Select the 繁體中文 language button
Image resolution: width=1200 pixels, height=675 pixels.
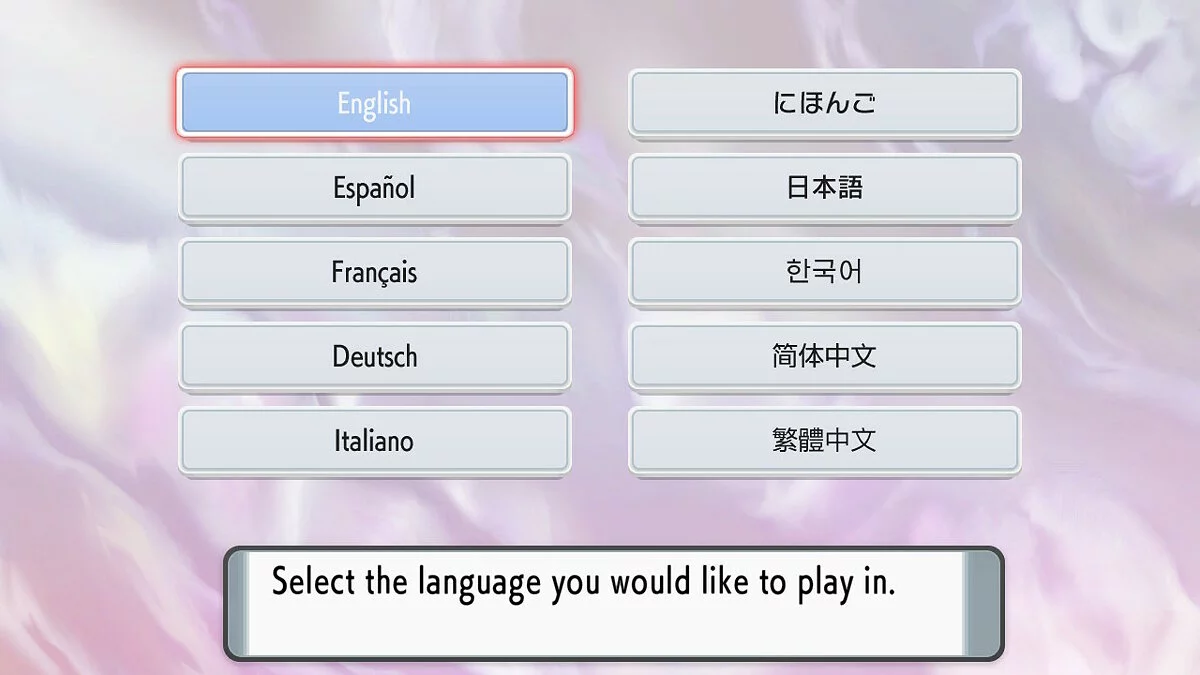click(824, 441)
